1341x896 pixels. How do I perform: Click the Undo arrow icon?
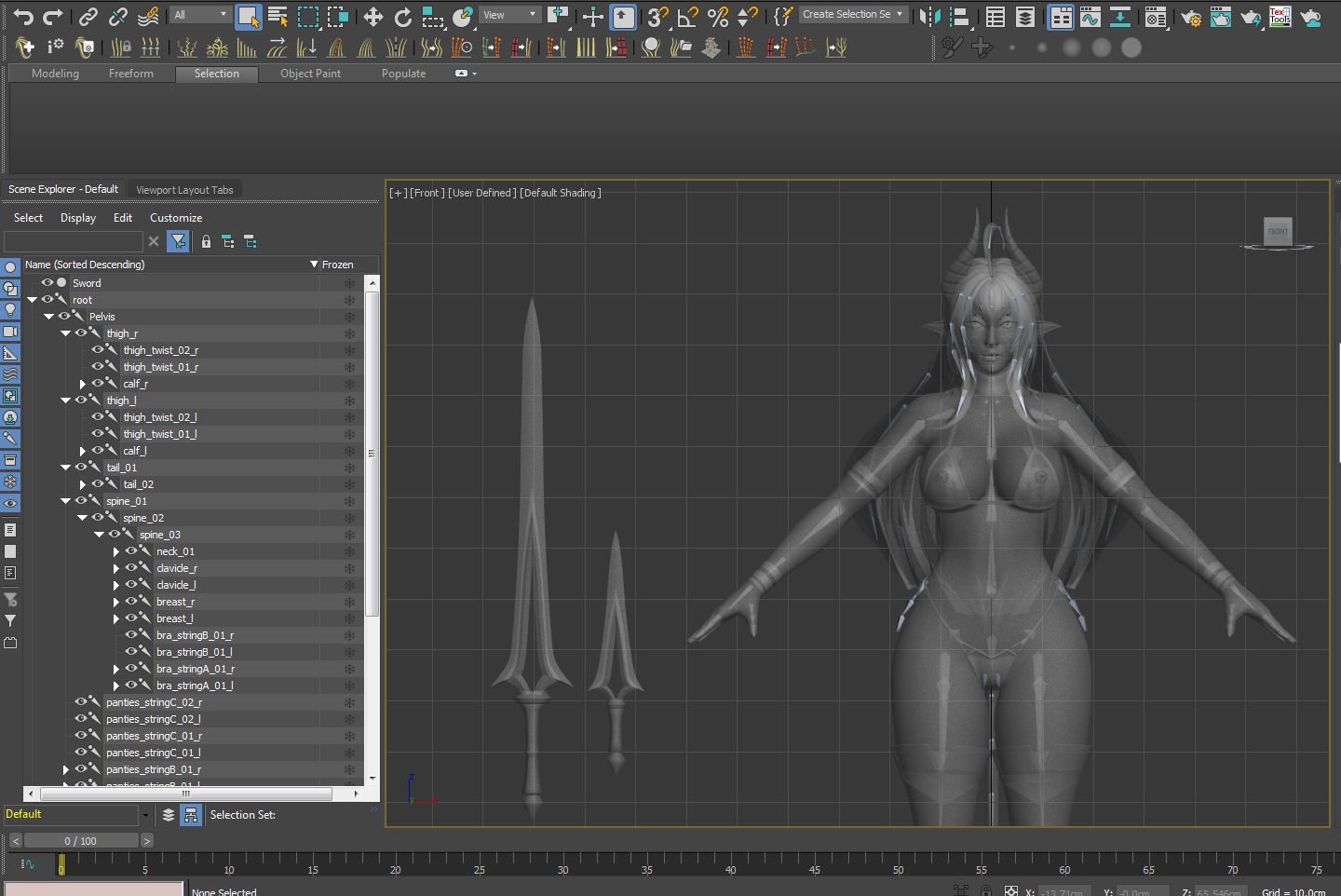(x=23, y=16)
